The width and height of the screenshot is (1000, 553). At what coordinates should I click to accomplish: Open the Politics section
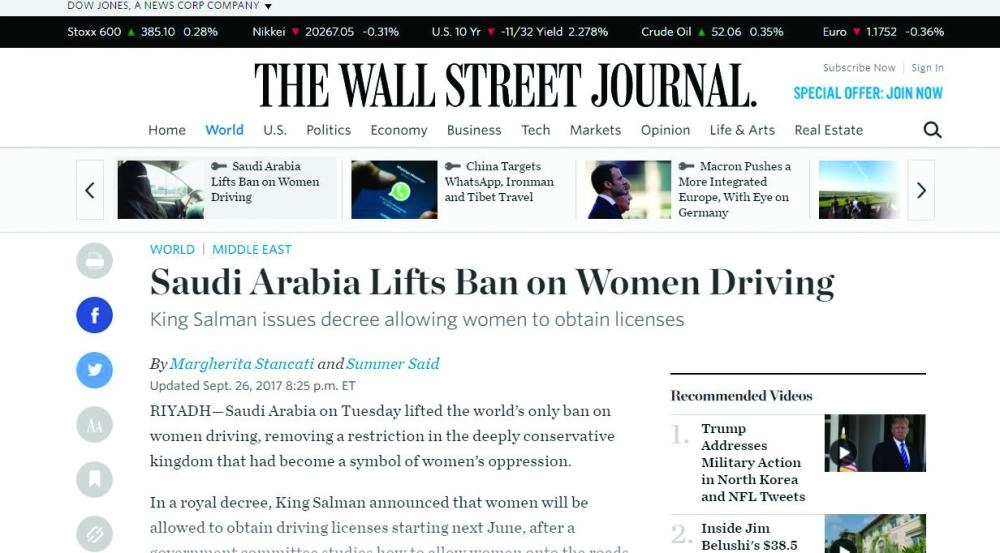pos(328,130)
